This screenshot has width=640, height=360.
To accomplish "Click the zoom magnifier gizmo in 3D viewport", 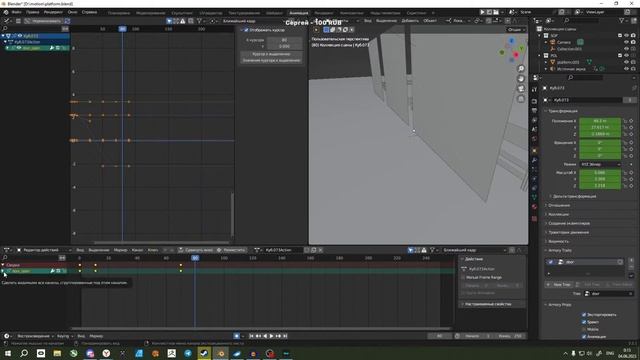I will [x=521, y=69].
